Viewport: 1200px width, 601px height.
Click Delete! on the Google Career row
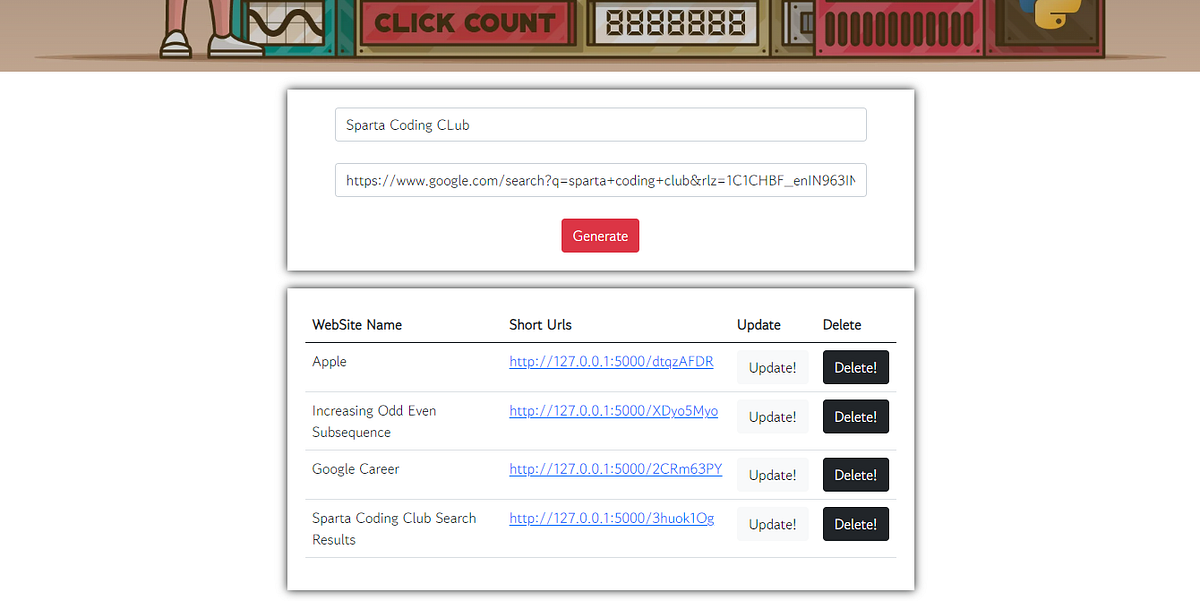(855, 474)
